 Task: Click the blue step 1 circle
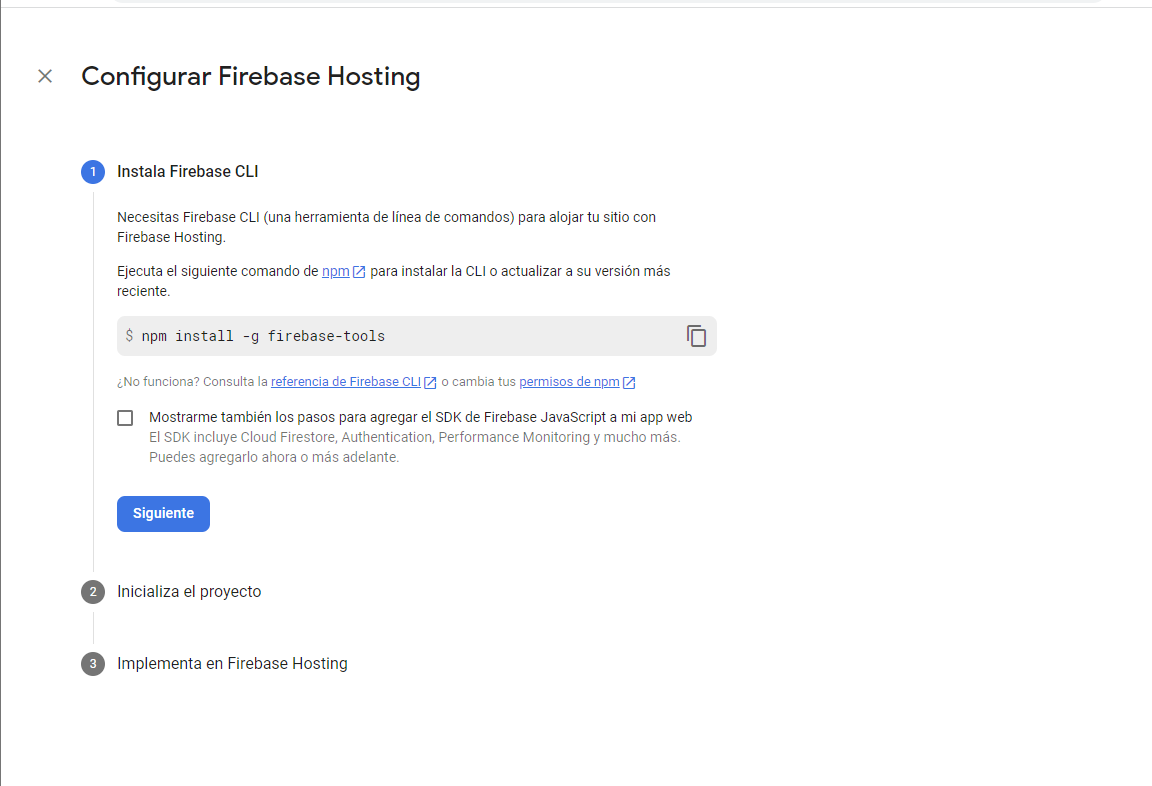click(x=93, y=171)
